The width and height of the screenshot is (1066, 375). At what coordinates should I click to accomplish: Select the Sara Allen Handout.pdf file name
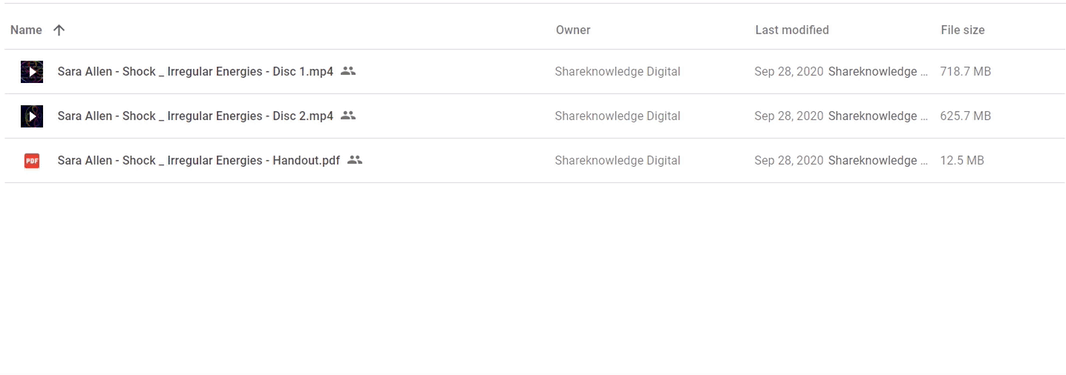(x=199, y=161)
